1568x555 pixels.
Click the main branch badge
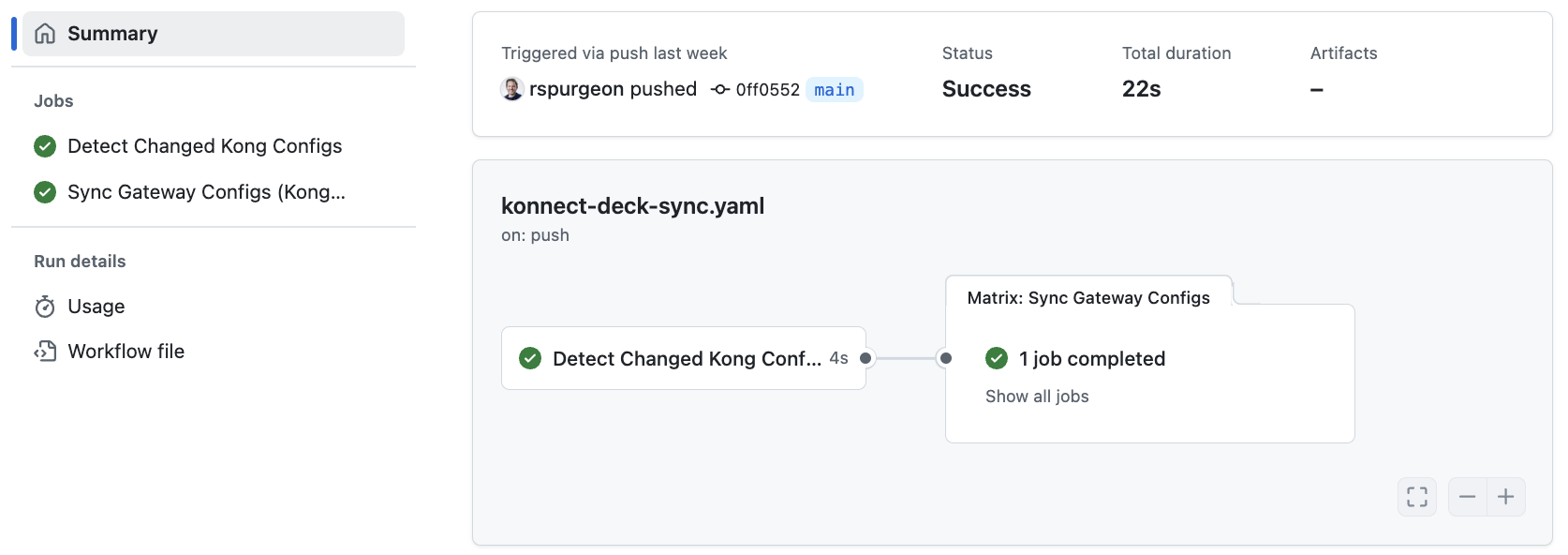[x=834, y=90]
